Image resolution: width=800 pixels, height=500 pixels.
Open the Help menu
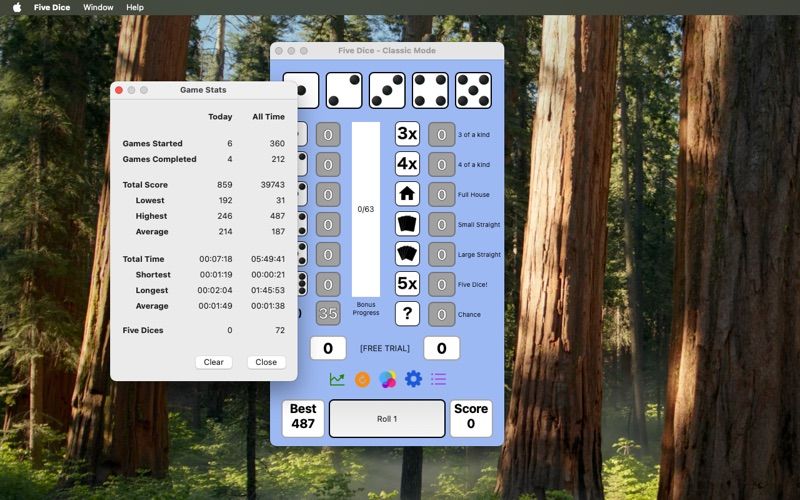point(135,7)
